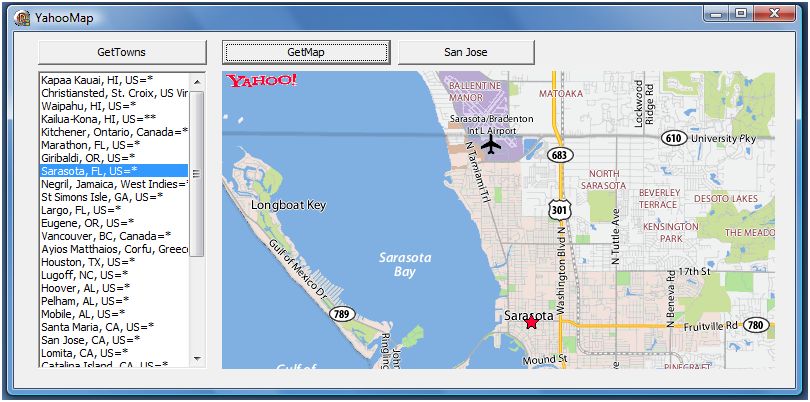The image size is (810, 402).
Task: Click the San Jose button
Action: (465, 52)
